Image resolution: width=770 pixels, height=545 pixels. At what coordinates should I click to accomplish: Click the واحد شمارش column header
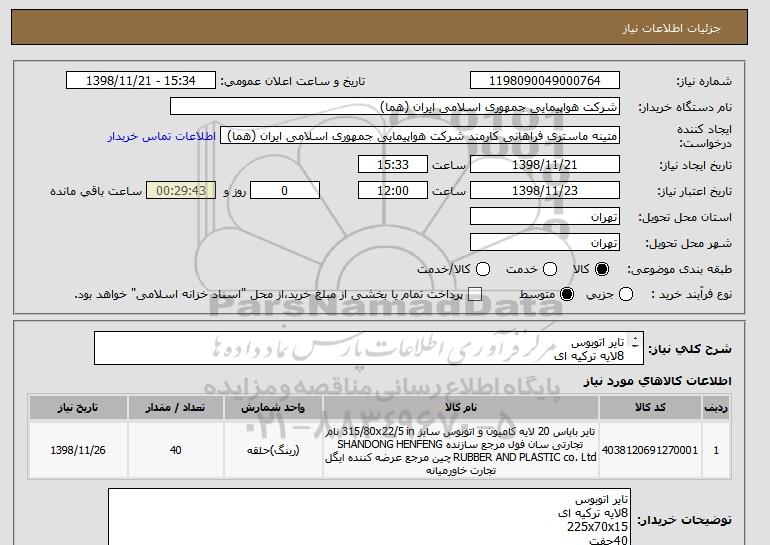[273, 408]
